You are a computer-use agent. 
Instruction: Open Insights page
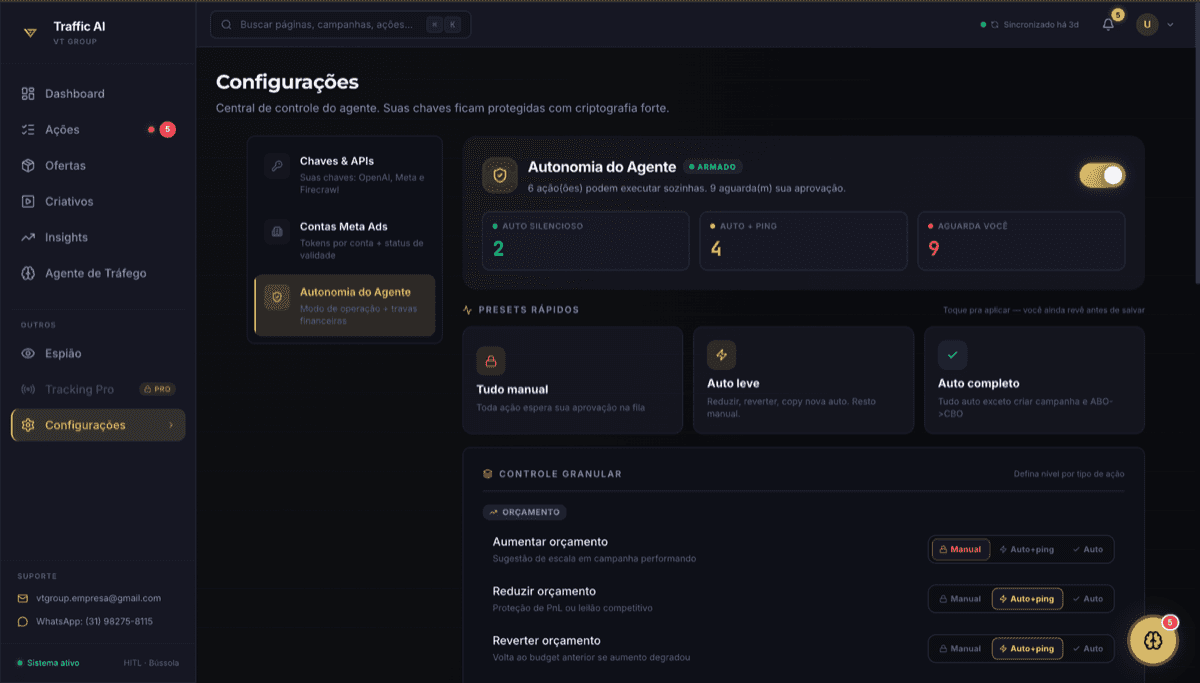(98, 238)
